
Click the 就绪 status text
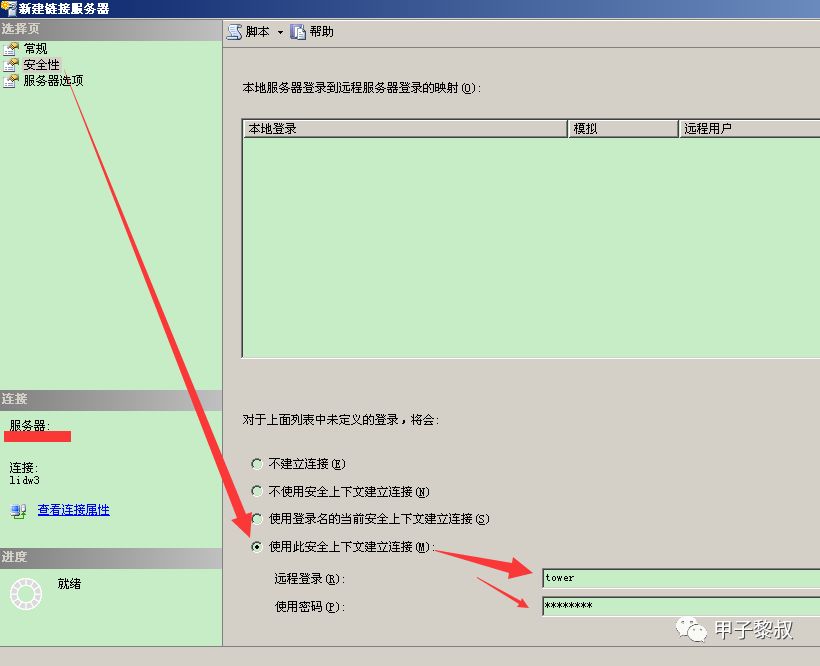(69, 583)
